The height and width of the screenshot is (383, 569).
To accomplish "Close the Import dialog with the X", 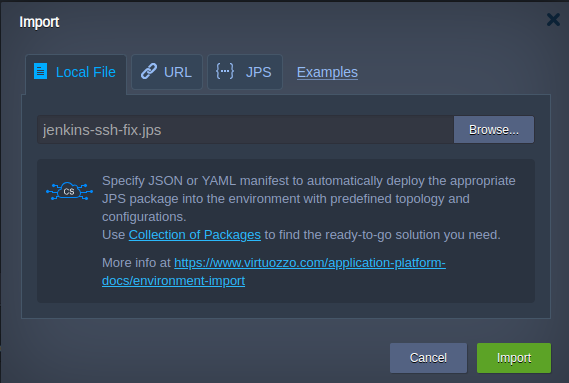I will coord(553,20).
